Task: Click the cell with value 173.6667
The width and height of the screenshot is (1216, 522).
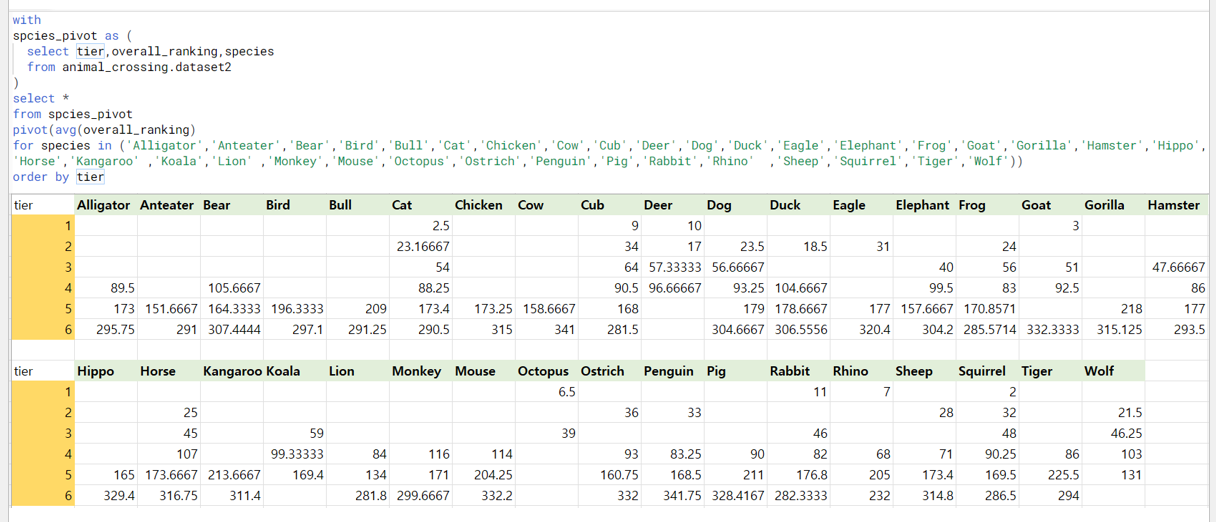Action: click(x=171, y=475)
